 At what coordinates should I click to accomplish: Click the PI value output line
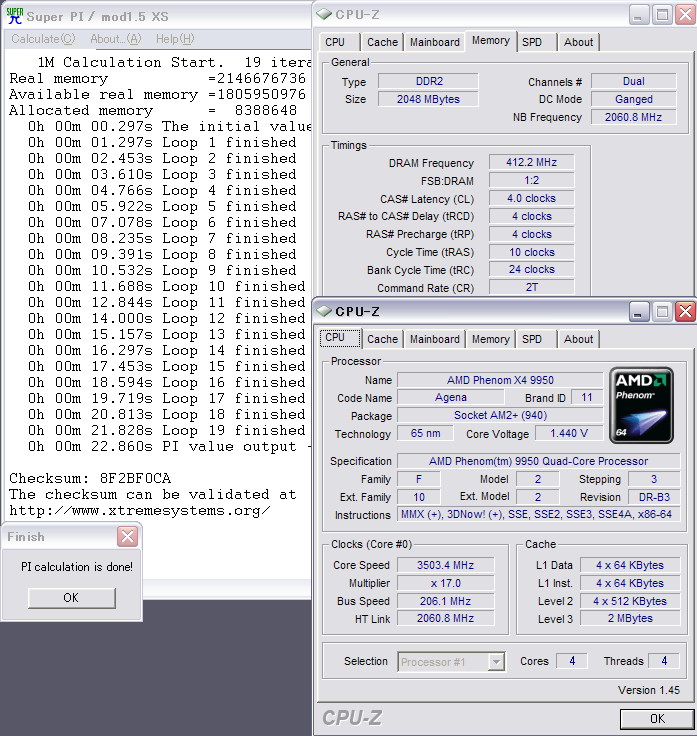click(169, 446)
